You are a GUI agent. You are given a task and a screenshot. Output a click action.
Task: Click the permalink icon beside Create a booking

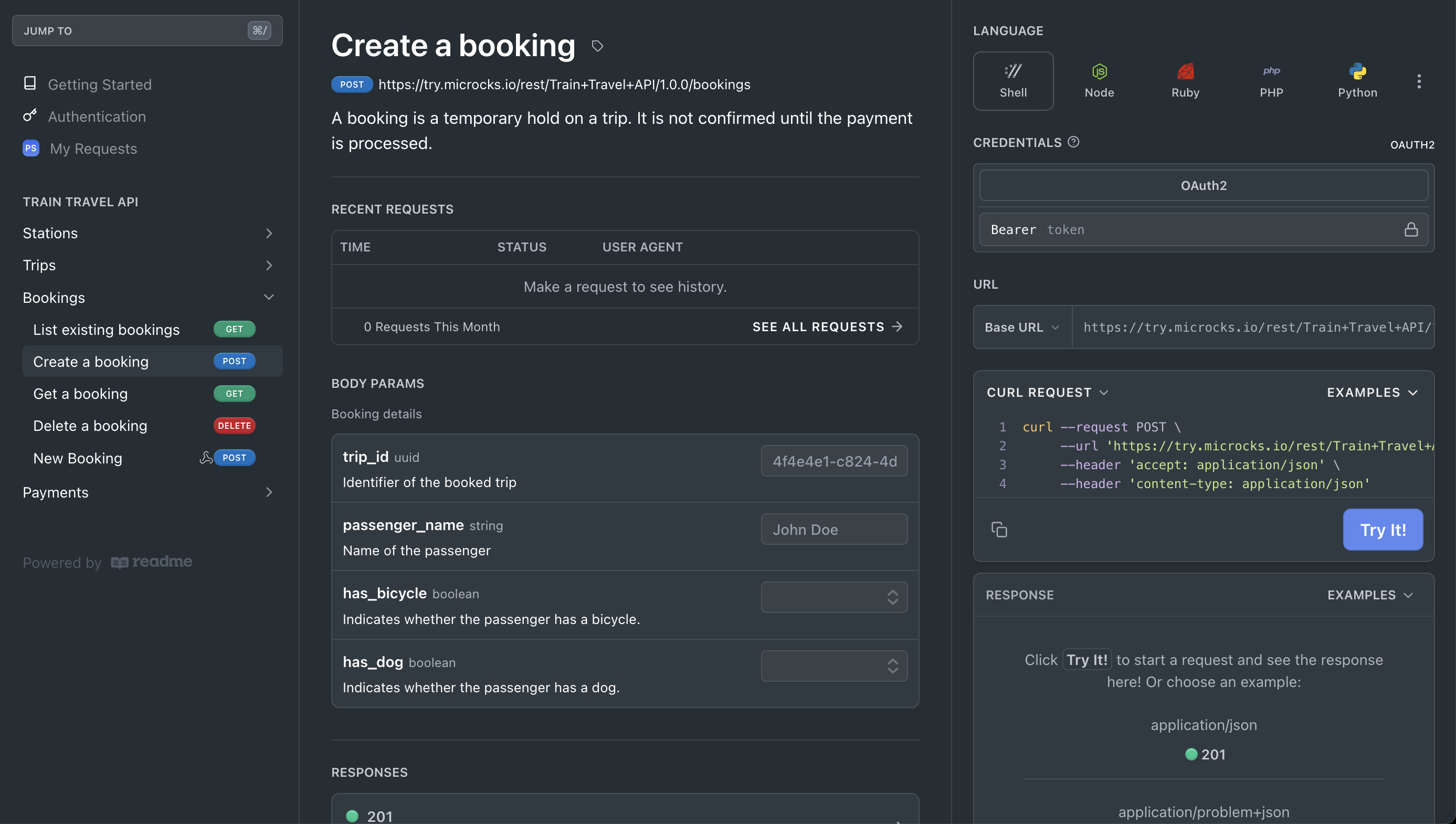pos(597,46)
